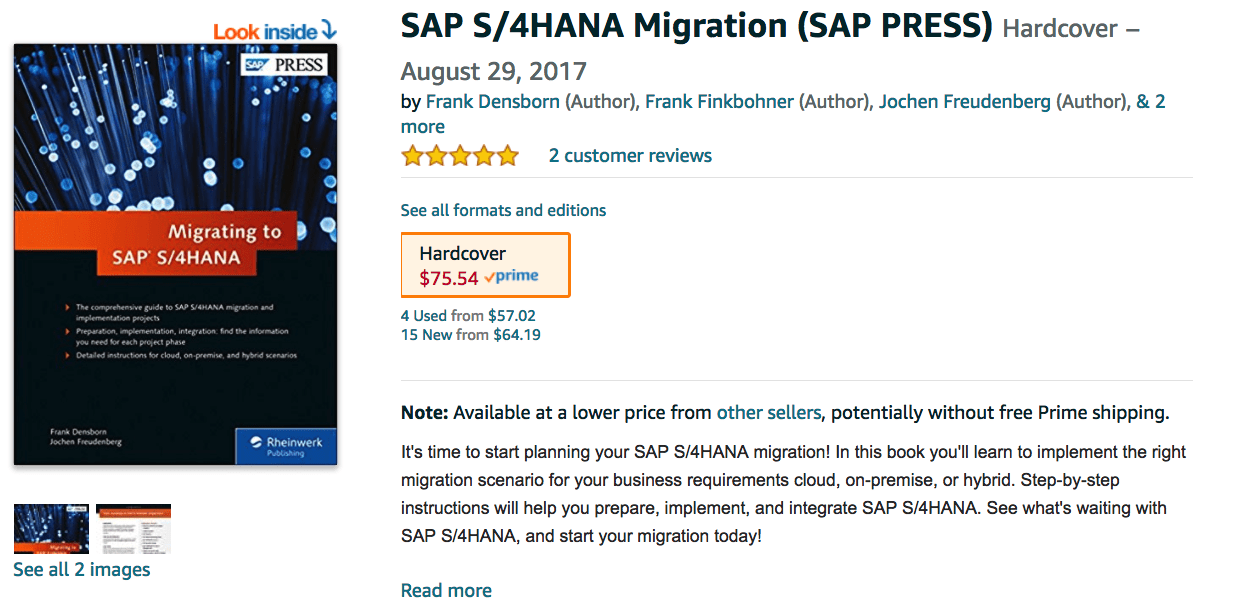Expand description with Read more
This screenshot has height=605, width=1248.
click(446, 591)
